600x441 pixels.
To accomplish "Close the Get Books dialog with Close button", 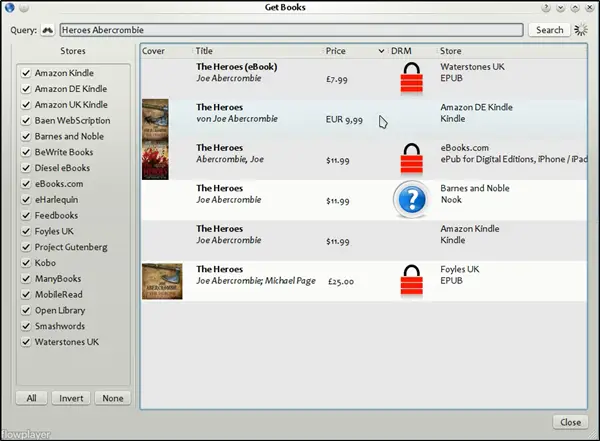I will tap(571, 422).
